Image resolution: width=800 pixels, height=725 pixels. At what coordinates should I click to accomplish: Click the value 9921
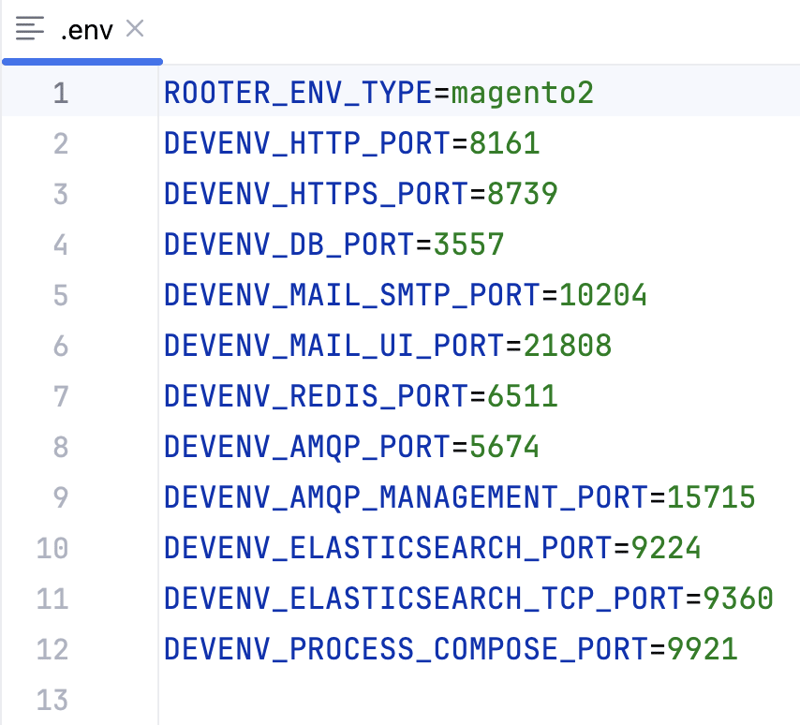coord(702,649)
